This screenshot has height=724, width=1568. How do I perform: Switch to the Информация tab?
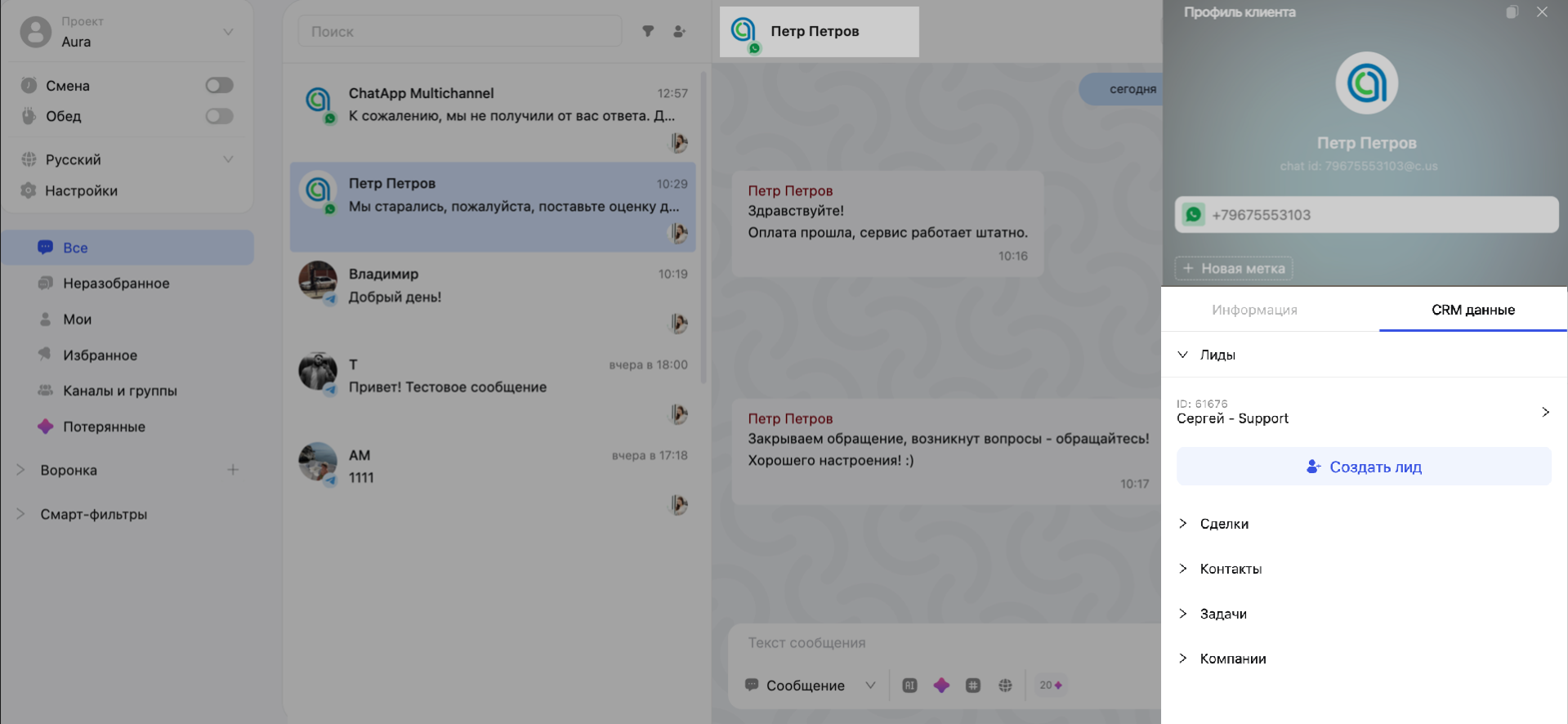[1254, 310]
